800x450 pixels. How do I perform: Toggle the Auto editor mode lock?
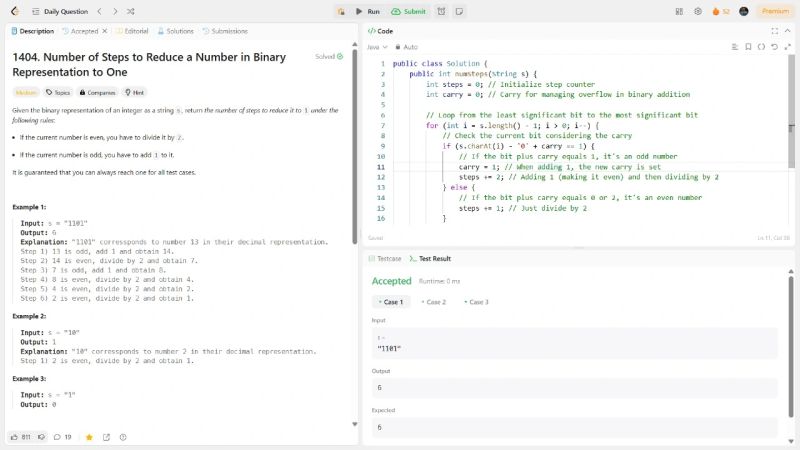[406, 47]
